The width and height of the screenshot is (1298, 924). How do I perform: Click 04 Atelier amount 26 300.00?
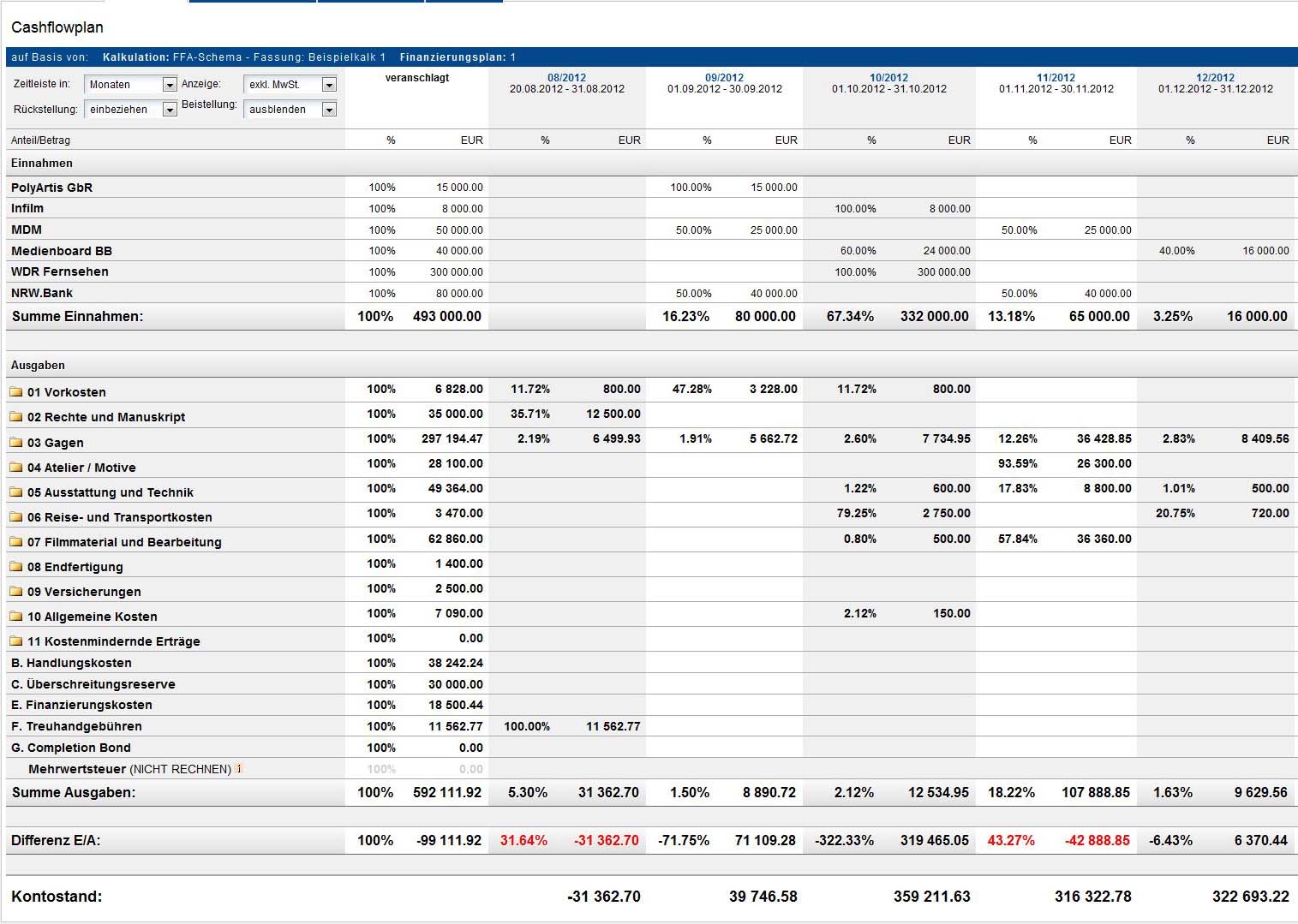(x=1104, y=463)
